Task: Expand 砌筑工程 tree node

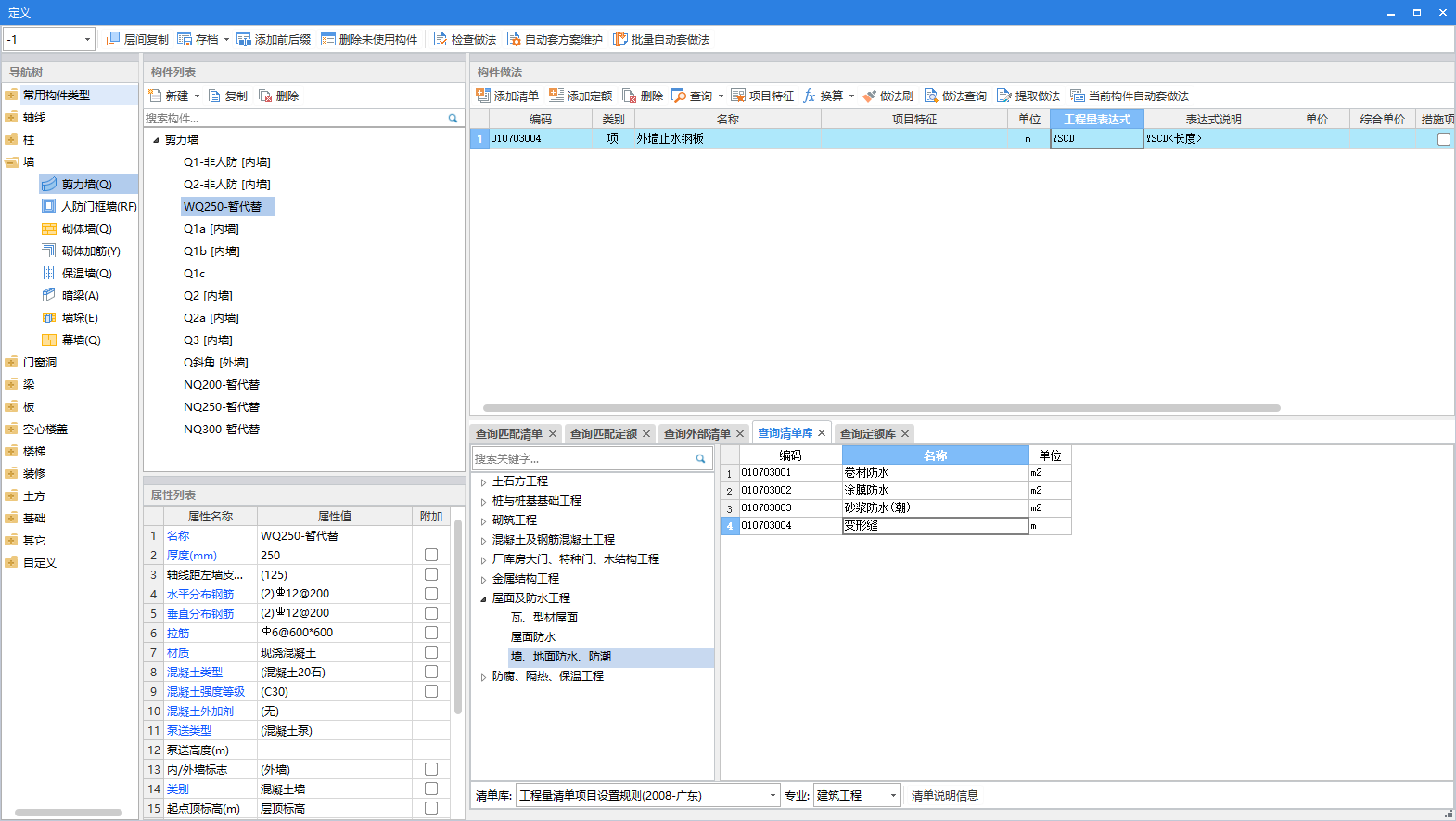Action: [483, 521]
